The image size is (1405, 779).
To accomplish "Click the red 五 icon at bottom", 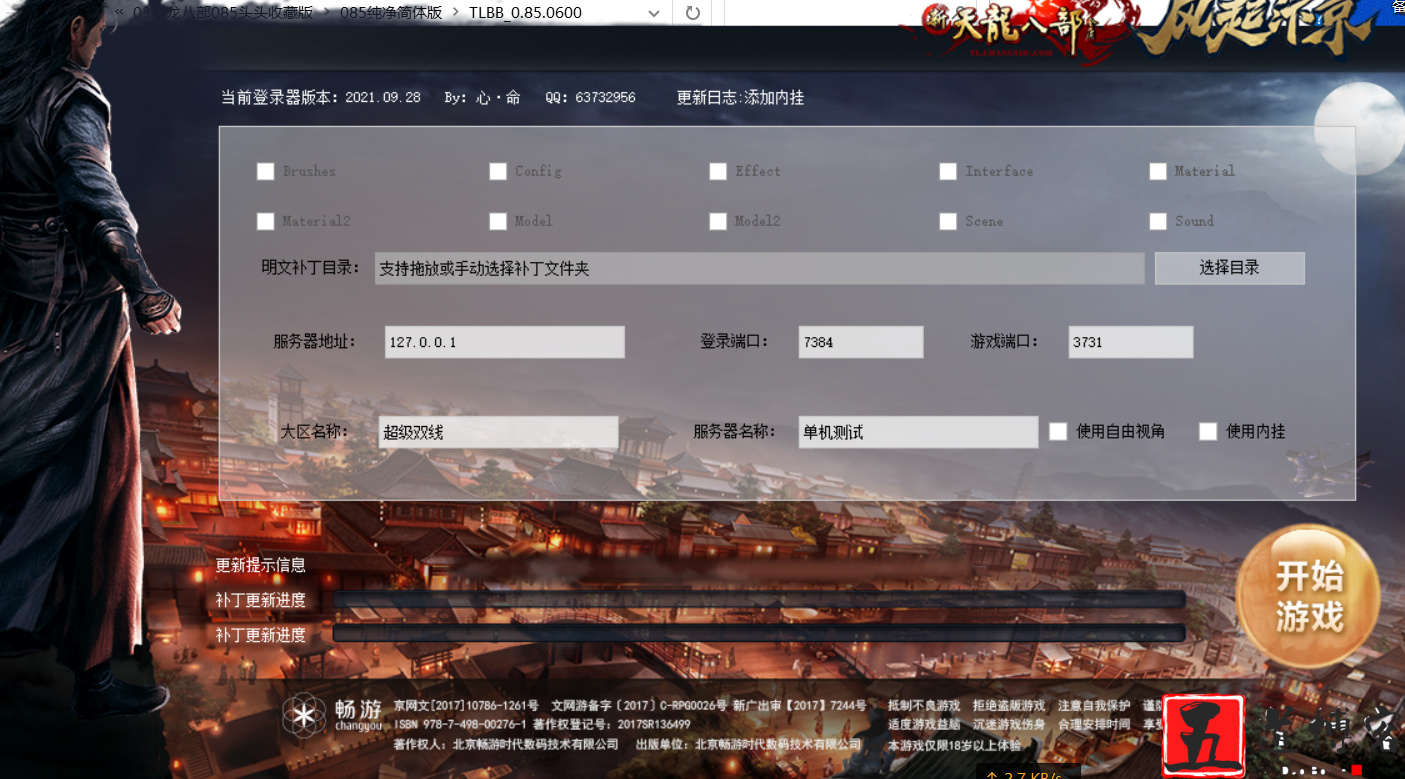I will point(1202,736).
